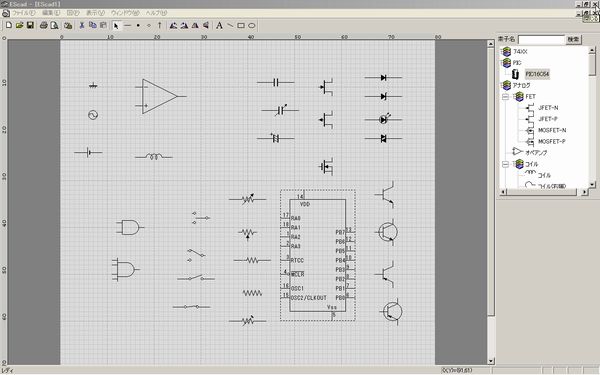Choose the ellipse drawing tool
Viewport: 600px width, 375px height.
[x=251, y=26]
